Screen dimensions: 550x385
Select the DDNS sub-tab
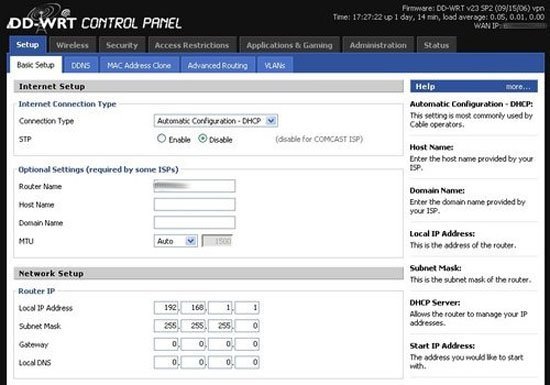81,65
